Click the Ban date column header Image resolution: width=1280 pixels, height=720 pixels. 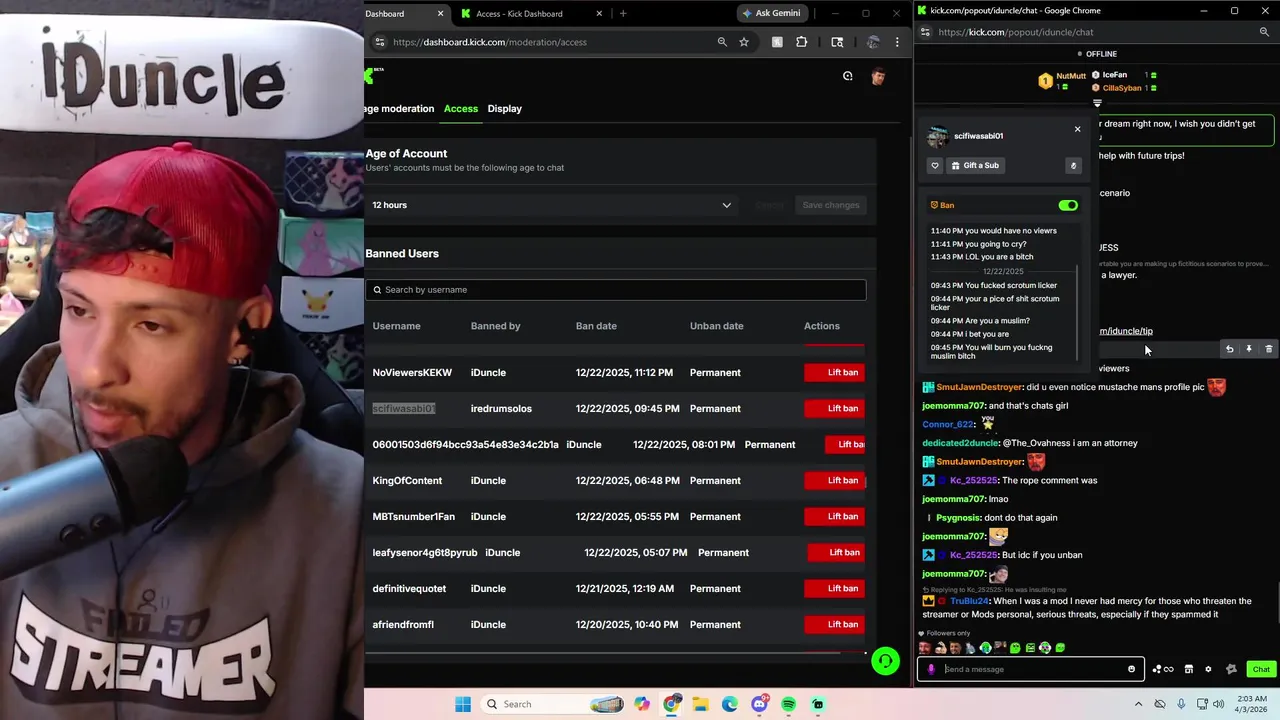coord(596,326)
